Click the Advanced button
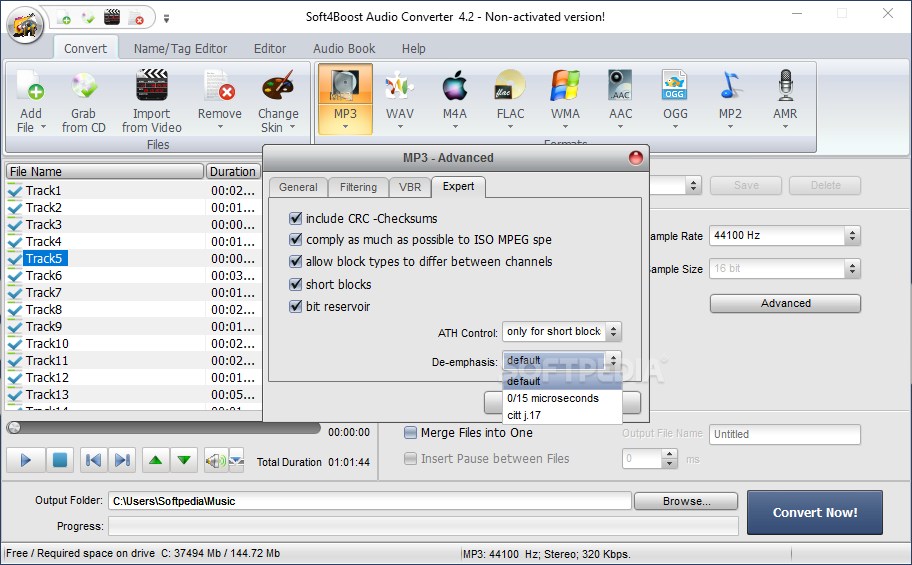The width and height of the screenshot is (912, 565). pyautogui.click(x=785, y=303)
